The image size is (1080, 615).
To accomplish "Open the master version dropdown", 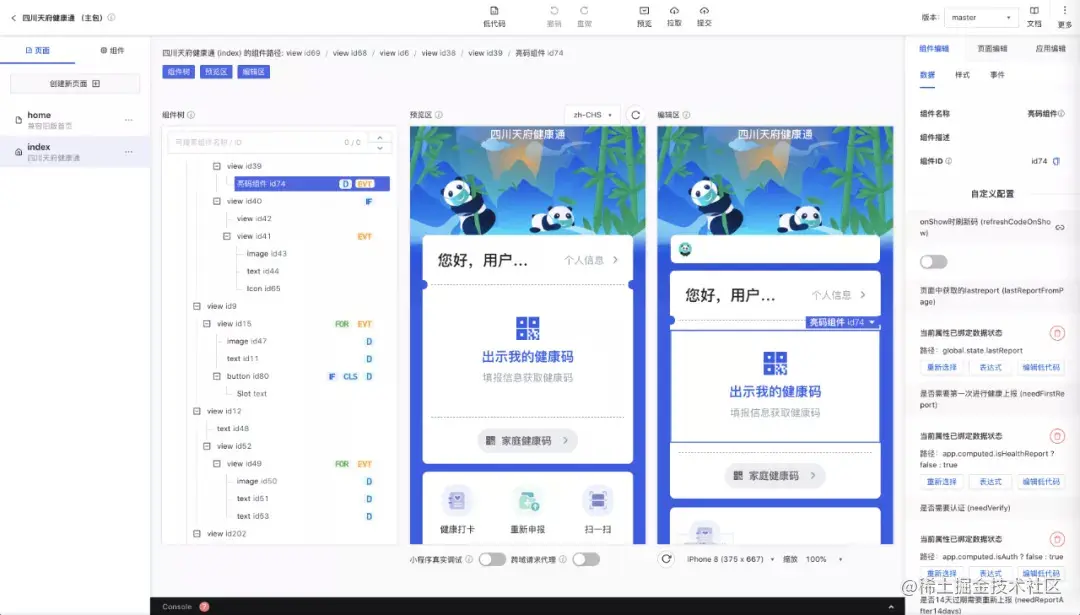I will (x=983, y=16).
